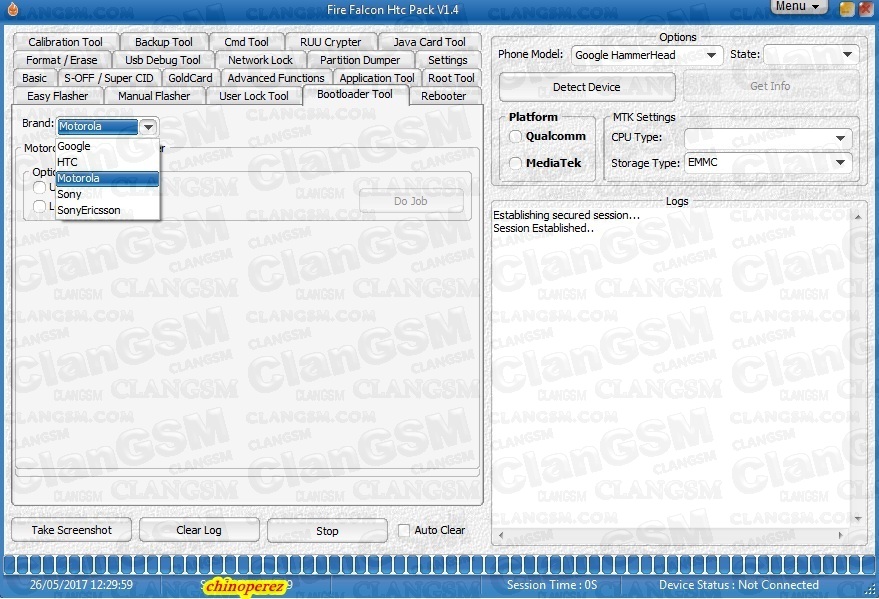Open the S-OFF / Super CID tab

(108, 78)
